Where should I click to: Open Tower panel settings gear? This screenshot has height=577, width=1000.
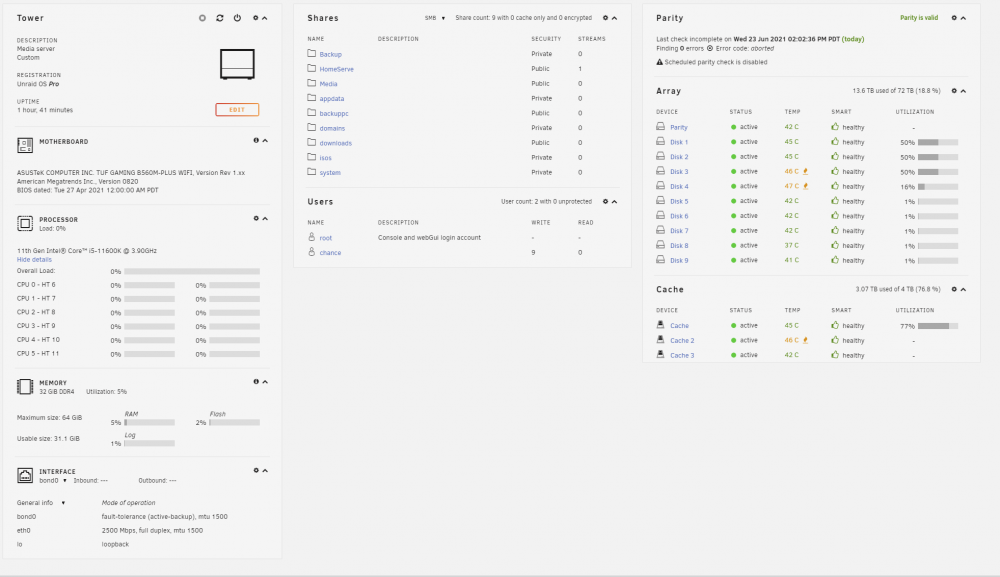256,18
